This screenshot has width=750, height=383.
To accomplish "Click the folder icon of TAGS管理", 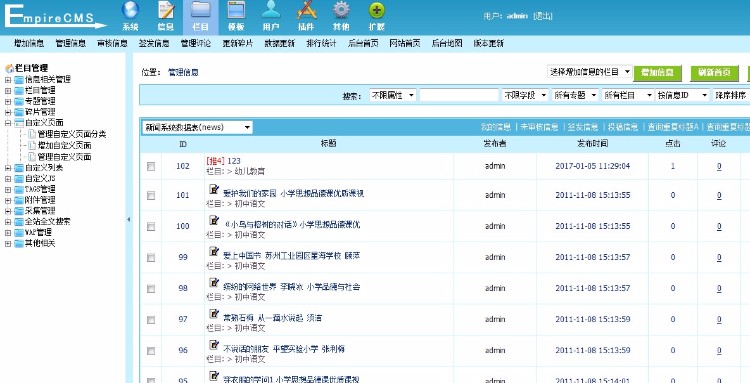I will click(x=19, y=189).
